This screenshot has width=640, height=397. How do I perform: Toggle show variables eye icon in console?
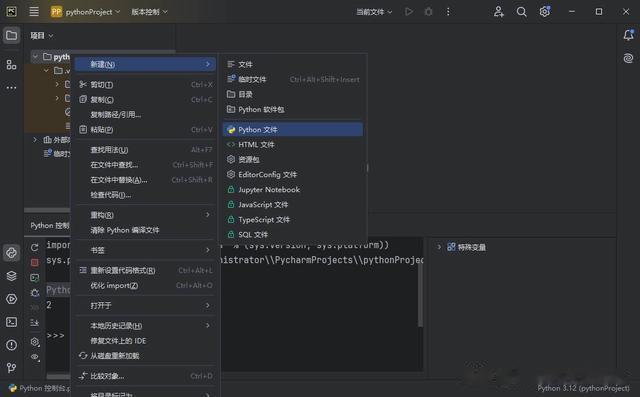(35, 357)
